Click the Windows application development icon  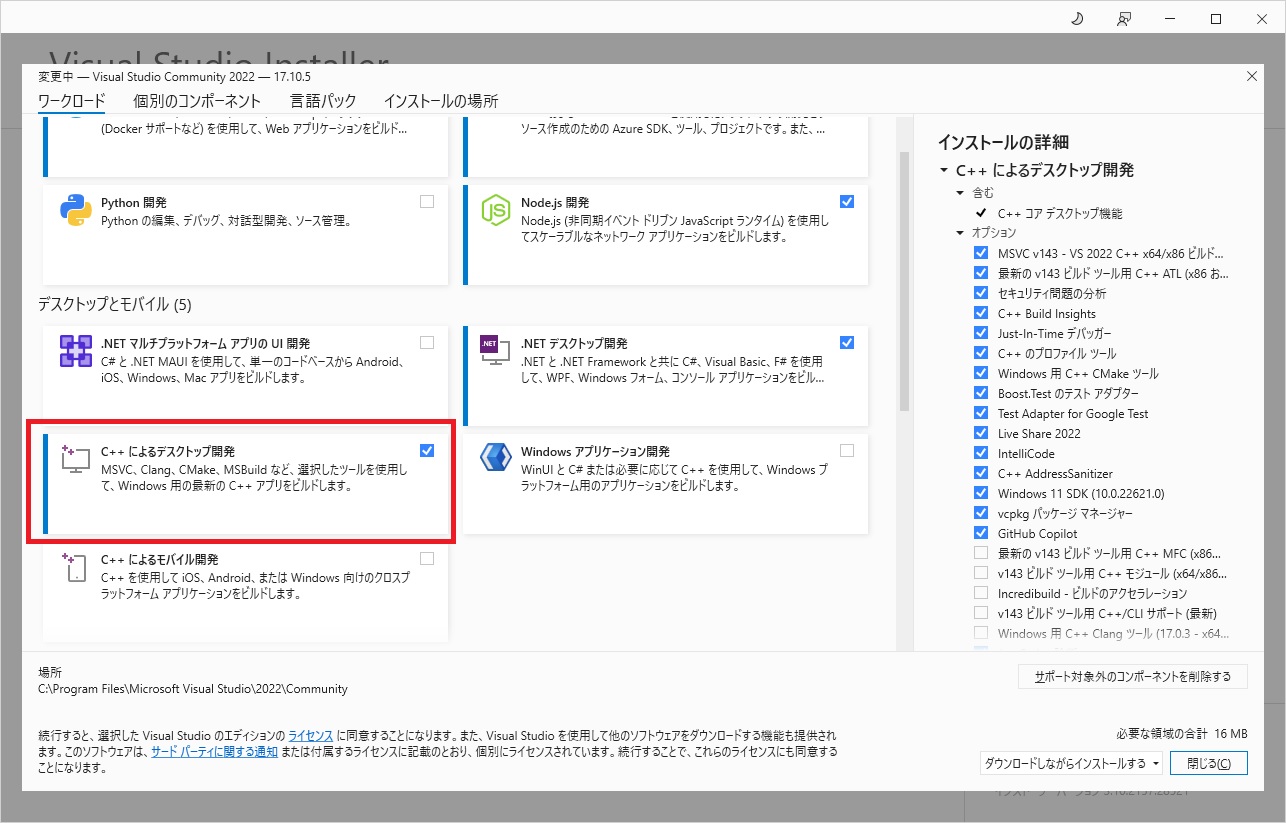[496, 457]
